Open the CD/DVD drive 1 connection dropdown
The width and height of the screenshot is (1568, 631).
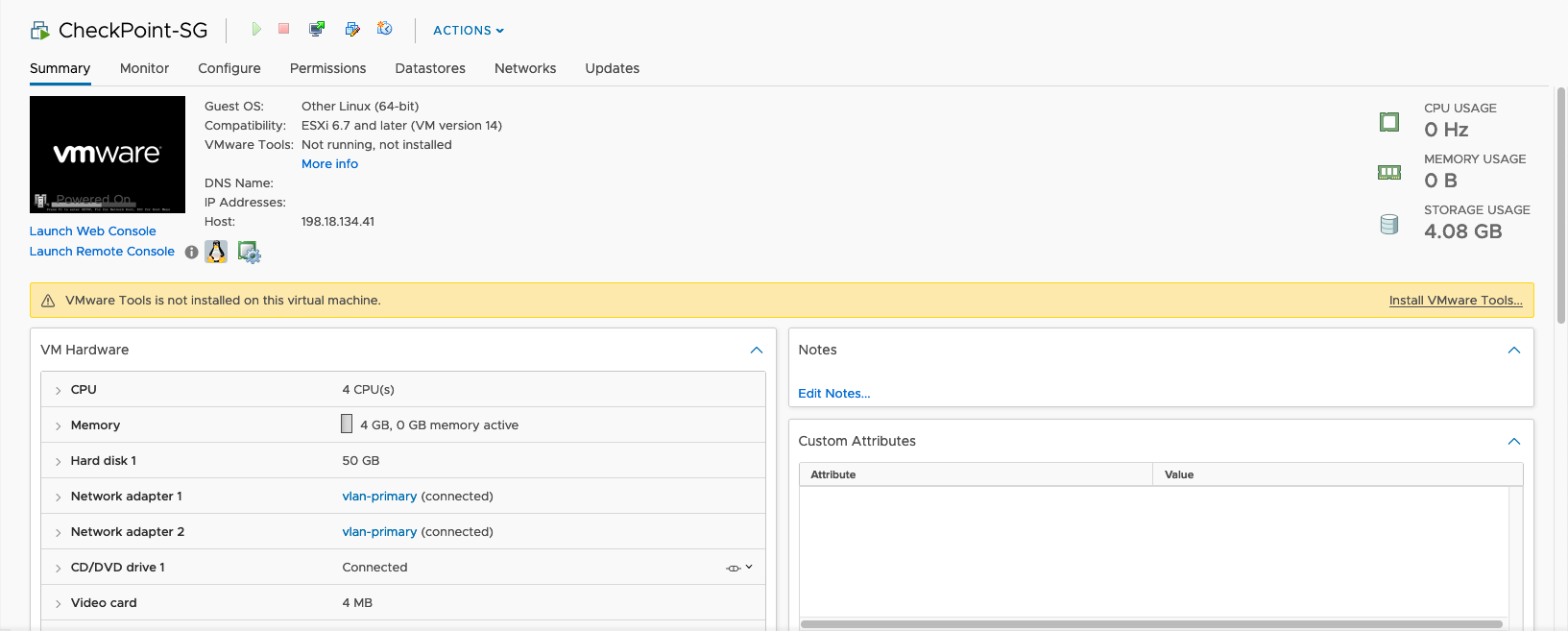coord(739,568)
